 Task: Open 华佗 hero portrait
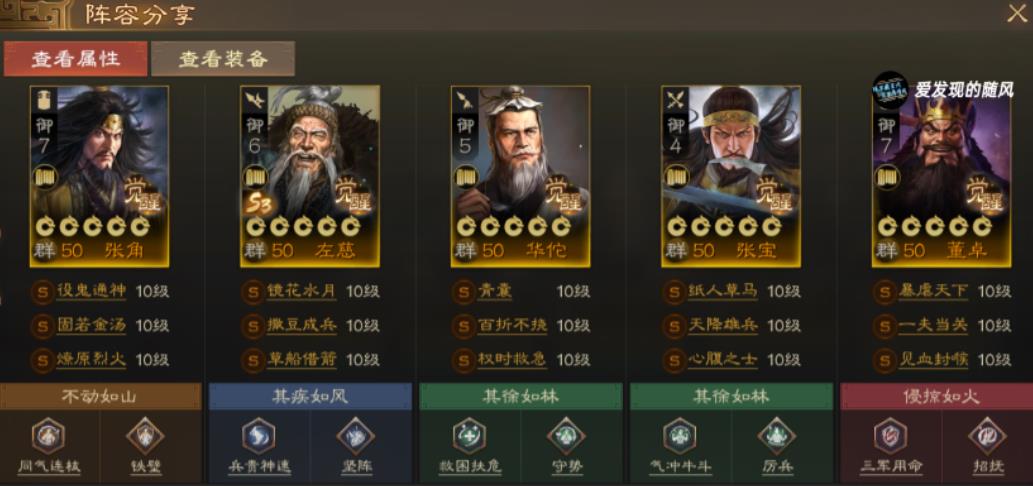pyautogui.click(x=520, y=176)
